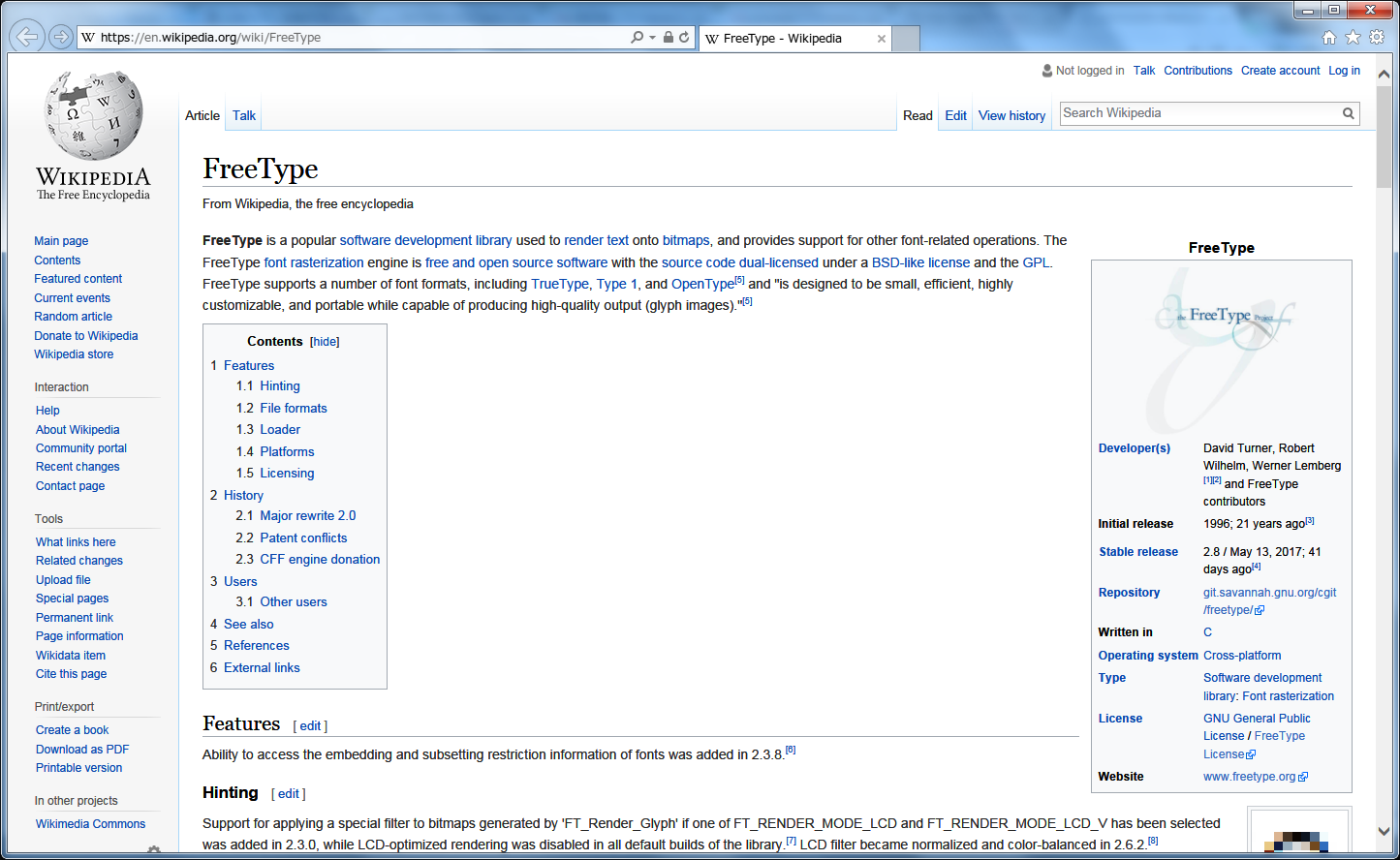Screen dimensions: 1400x860
Task: Open BSD-like license link
Action: pyautogui.click(x=920, y=262)
